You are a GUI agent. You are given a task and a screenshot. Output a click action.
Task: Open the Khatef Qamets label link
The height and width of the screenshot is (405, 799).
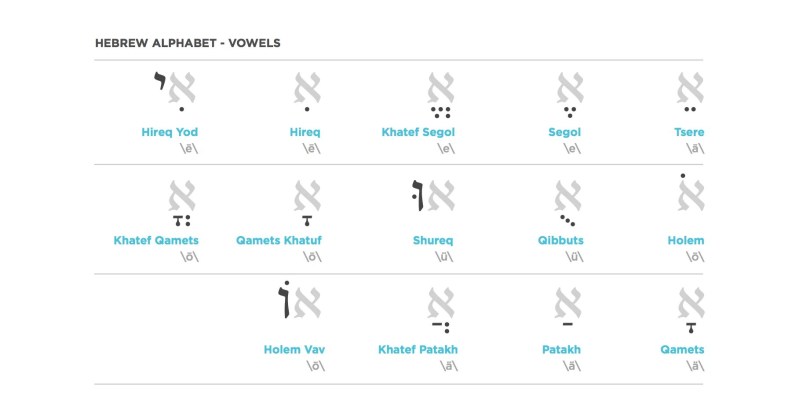point(156,241)
